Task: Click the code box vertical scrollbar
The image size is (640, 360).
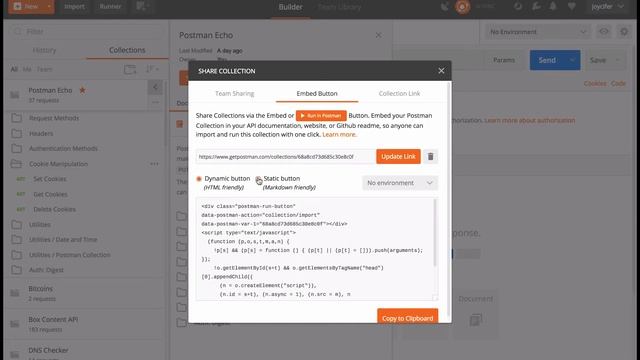Action: click(x=435, y=233)
